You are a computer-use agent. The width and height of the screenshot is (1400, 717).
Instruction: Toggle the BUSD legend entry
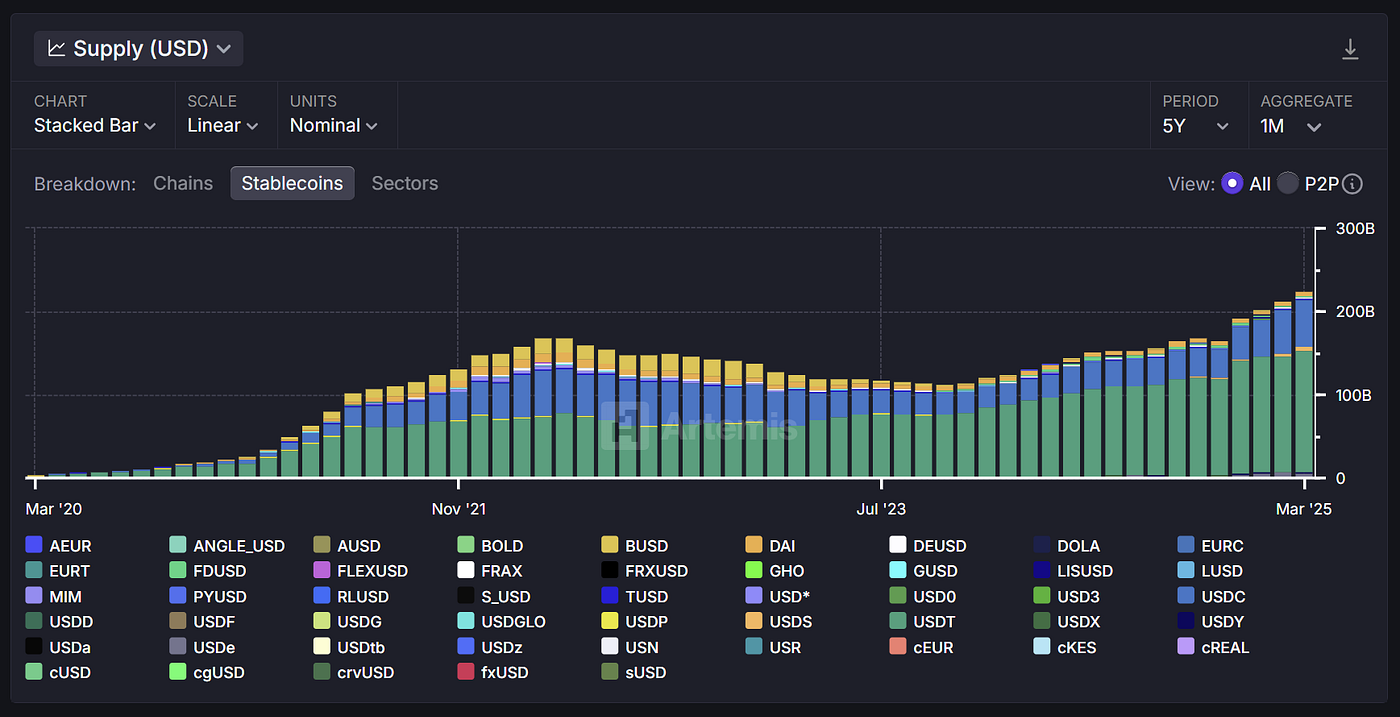pos(634,546)
